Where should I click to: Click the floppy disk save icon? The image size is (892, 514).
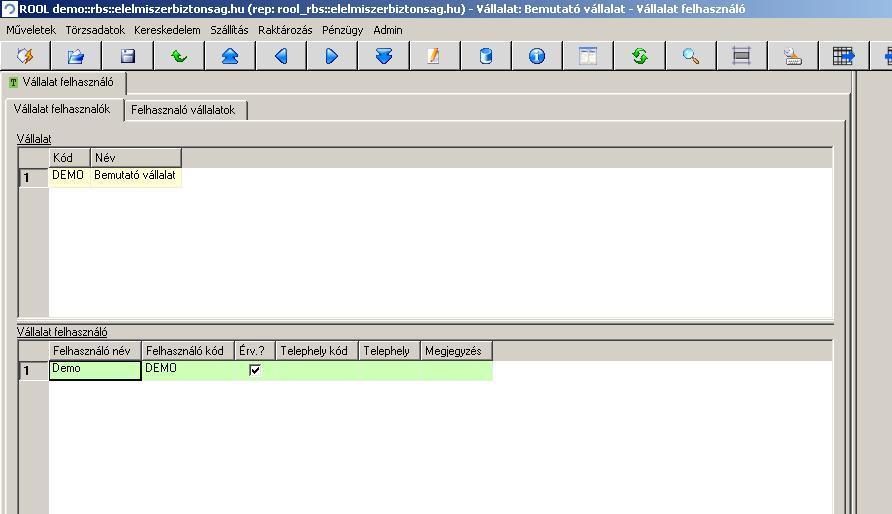pyautogui.click(x=127, y=56)
